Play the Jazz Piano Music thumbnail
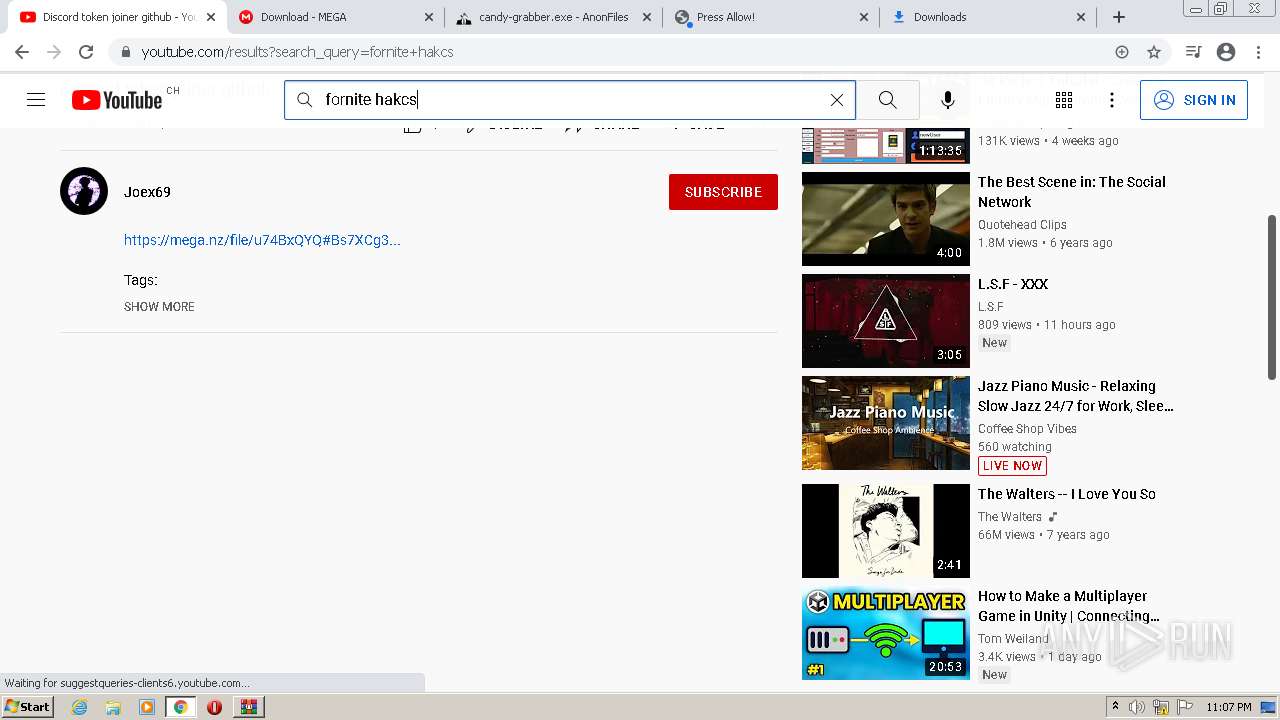Viewport: 1280px width, 720px height. 886,423
